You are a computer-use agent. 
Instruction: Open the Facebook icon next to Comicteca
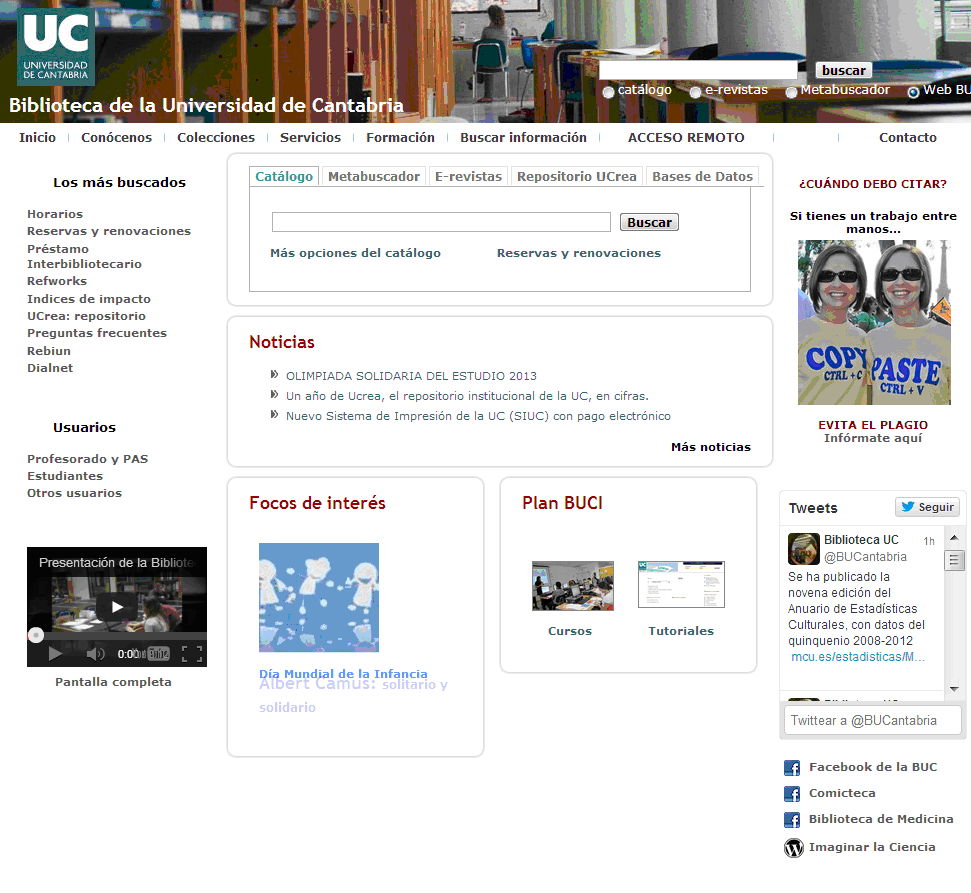(792, 794)
